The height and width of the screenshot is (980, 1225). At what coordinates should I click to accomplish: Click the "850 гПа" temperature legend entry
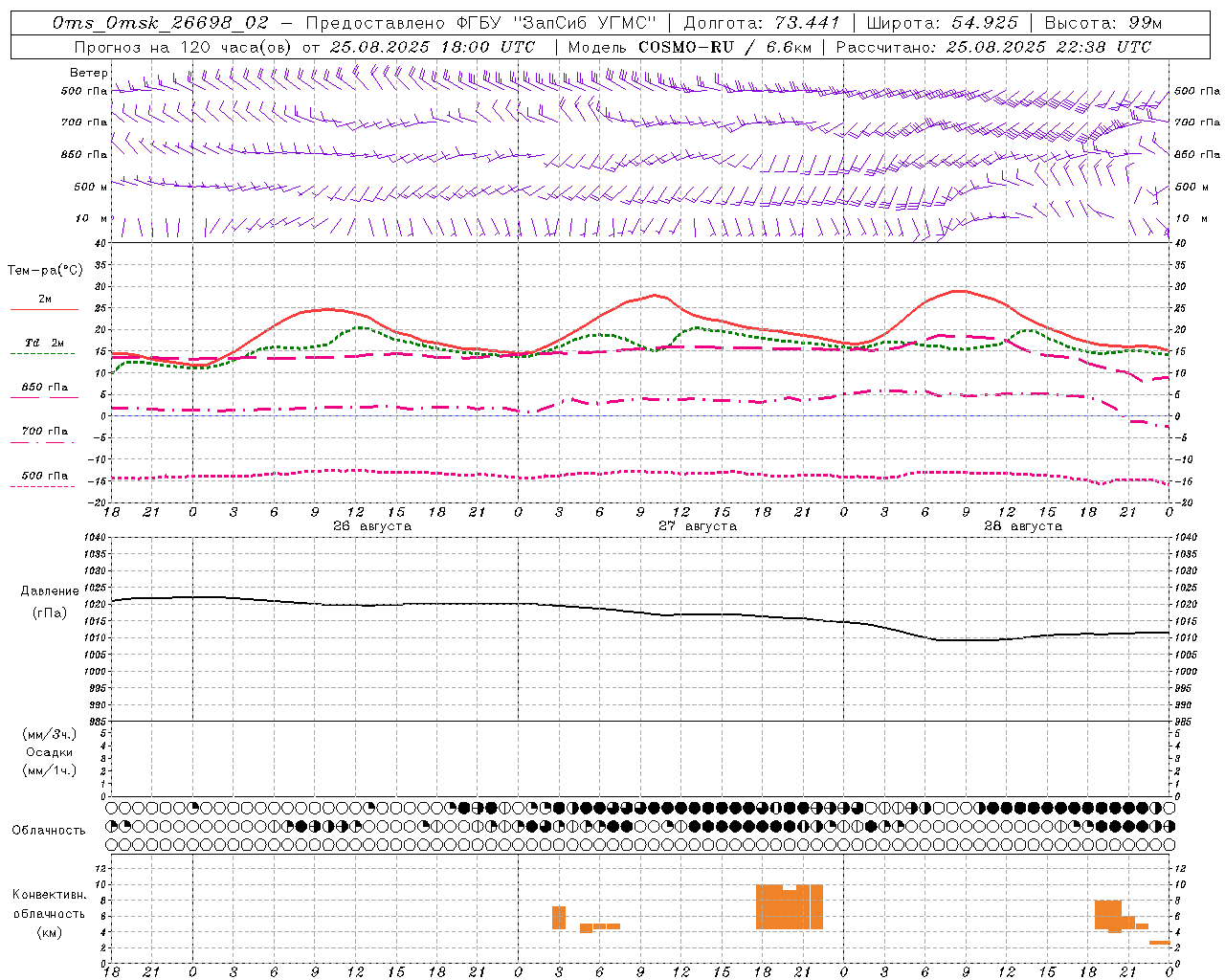click(45, 388)
